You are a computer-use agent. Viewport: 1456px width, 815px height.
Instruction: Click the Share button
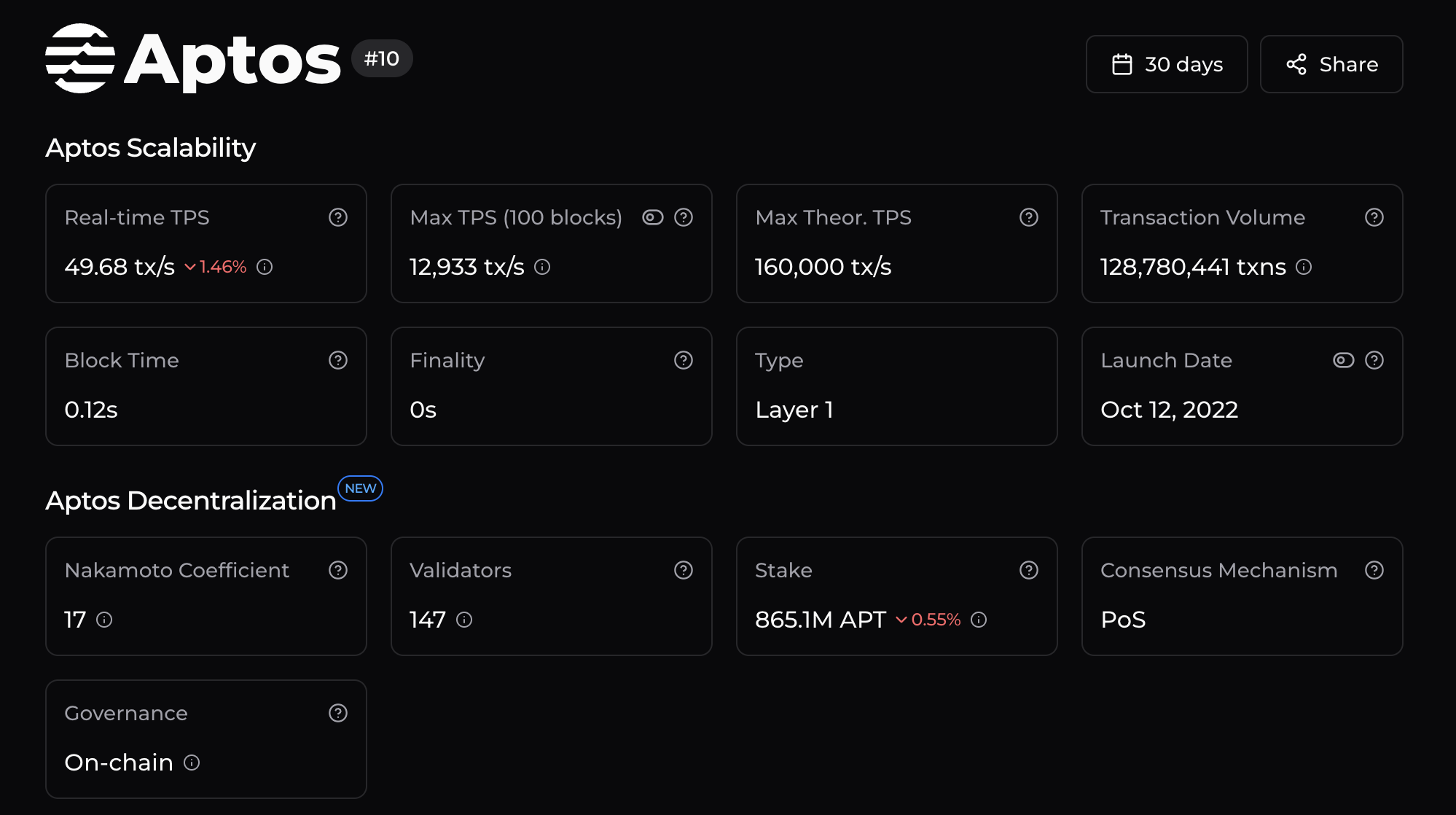(x=1331, y=64)
